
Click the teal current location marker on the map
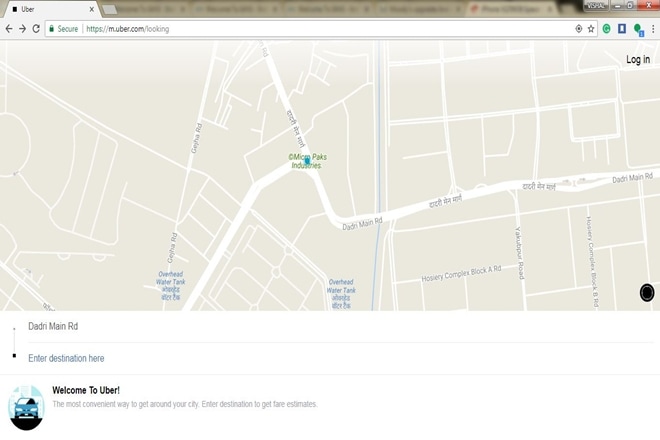(307, 160)
